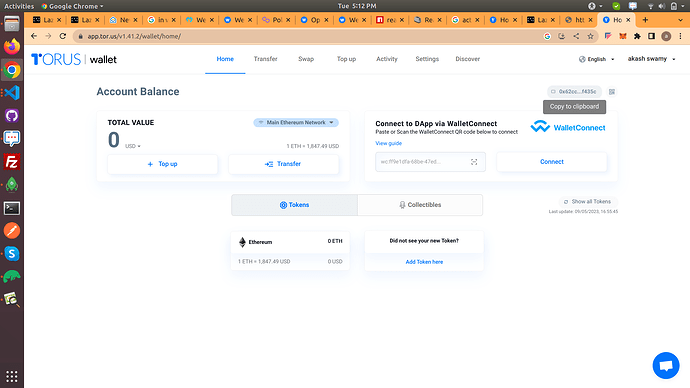Go back in browser history
Viewport: 690px width, 388px height.
34,36
